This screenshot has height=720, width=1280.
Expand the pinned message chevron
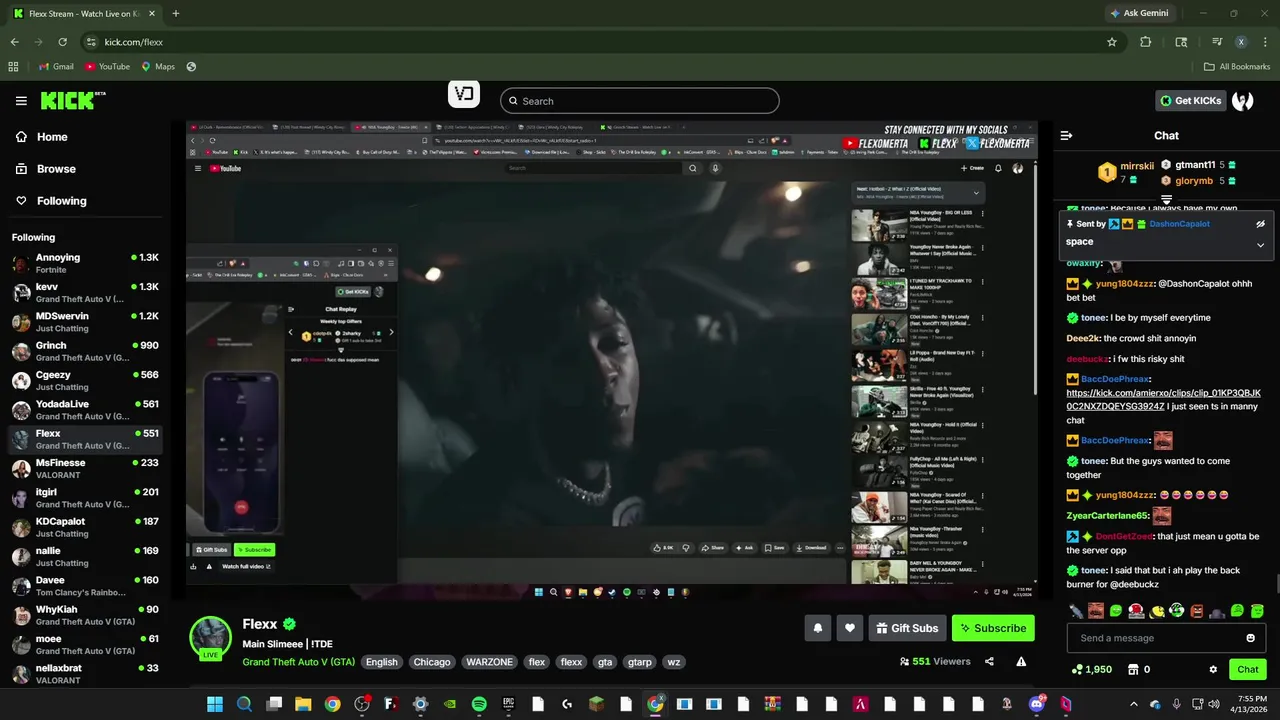coord(1260,245)
